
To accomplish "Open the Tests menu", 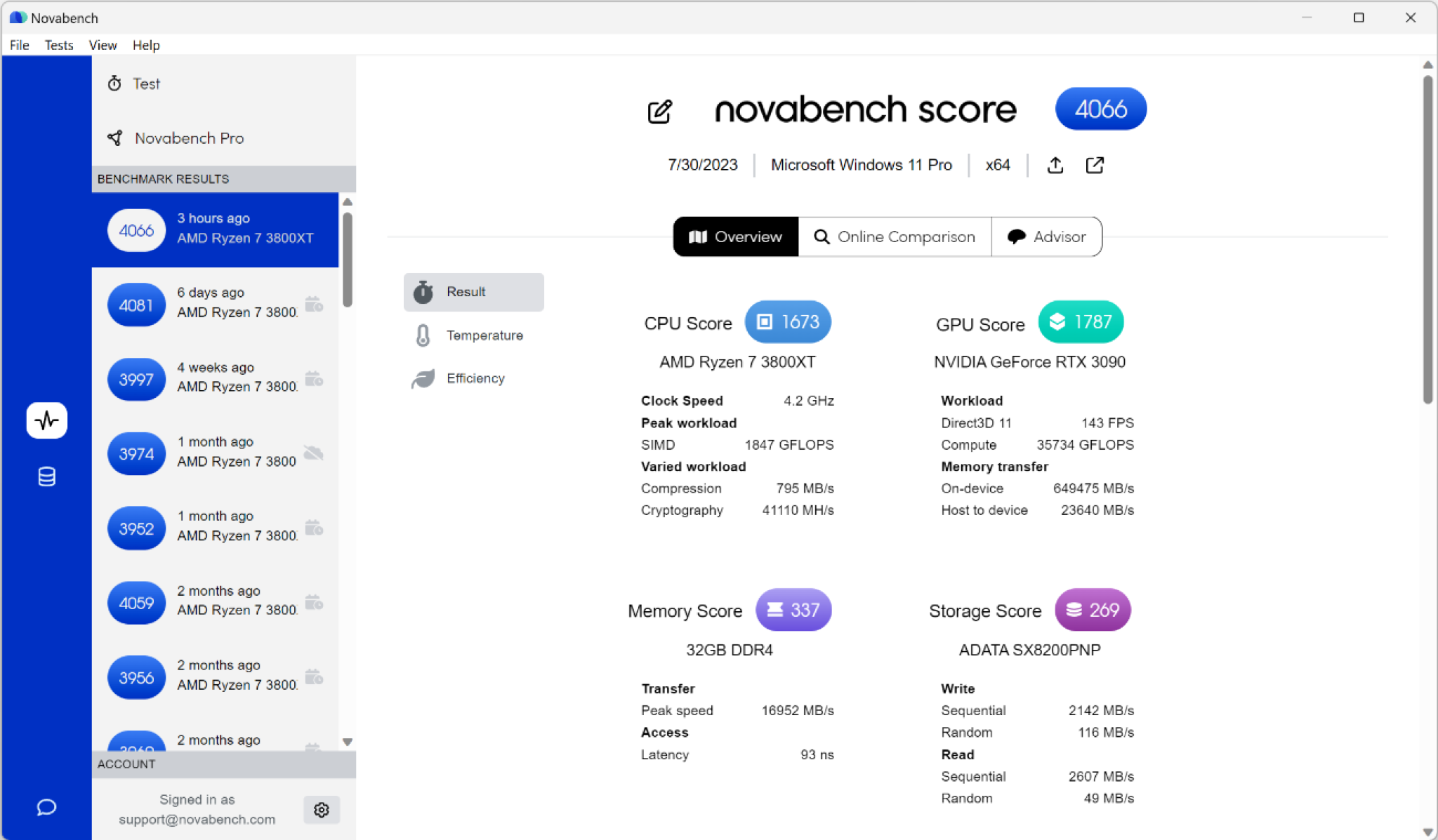I will pos(58,45).
